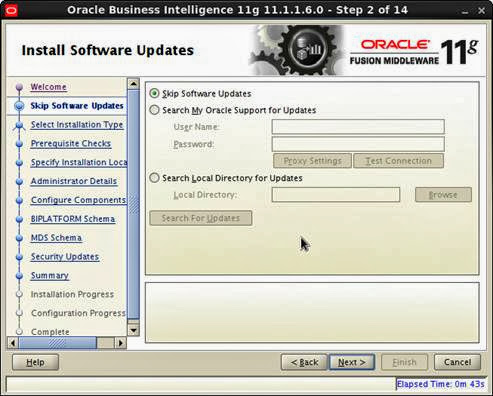The image size is (493, 396).
Task: Select Skip Software Updates step in sidebar
Action: (77, 106)
